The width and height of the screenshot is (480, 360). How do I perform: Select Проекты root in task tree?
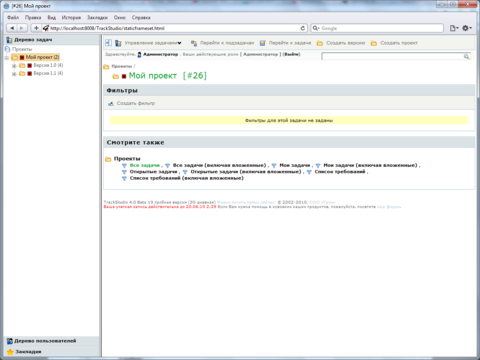click(22, 49)
